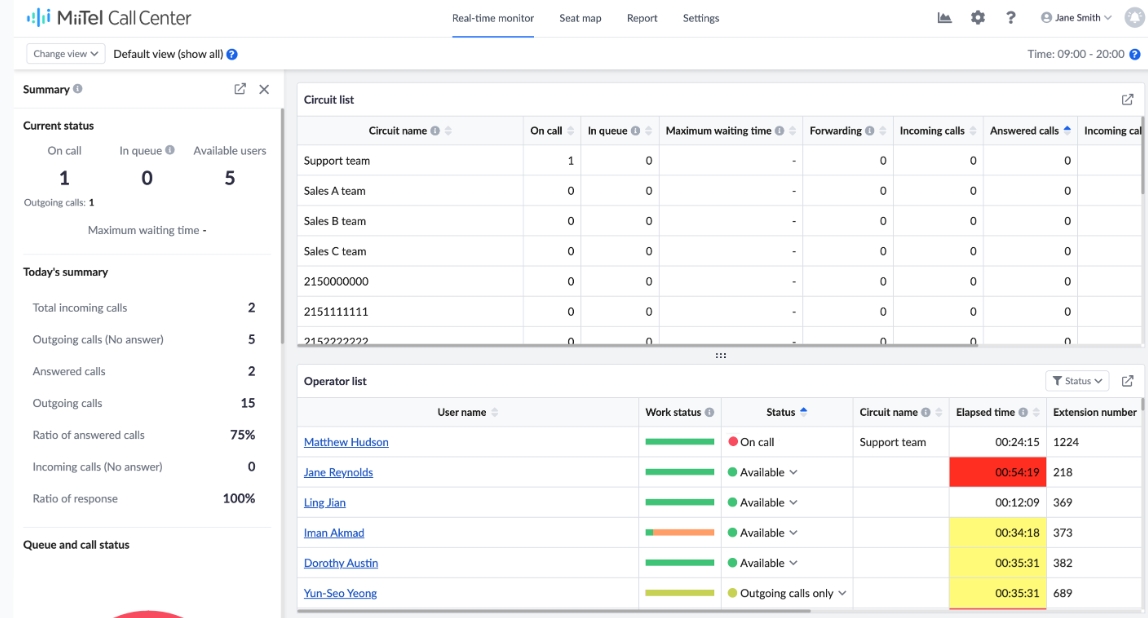Pop out the Operator list panel
Viewport: 1148px width, 618px height.
pyautogui.click(x=1127, y=381)
